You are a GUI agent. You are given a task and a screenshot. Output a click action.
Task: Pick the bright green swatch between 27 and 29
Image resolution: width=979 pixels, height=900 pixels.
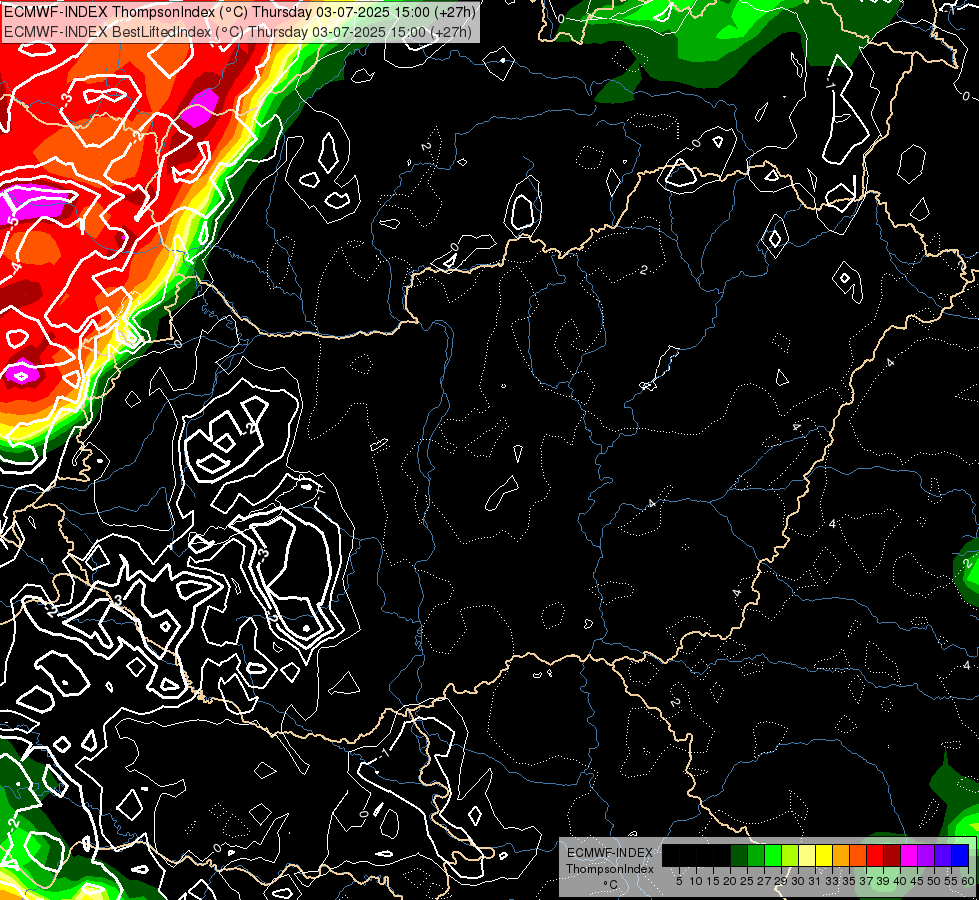click(x=773, y=856)
